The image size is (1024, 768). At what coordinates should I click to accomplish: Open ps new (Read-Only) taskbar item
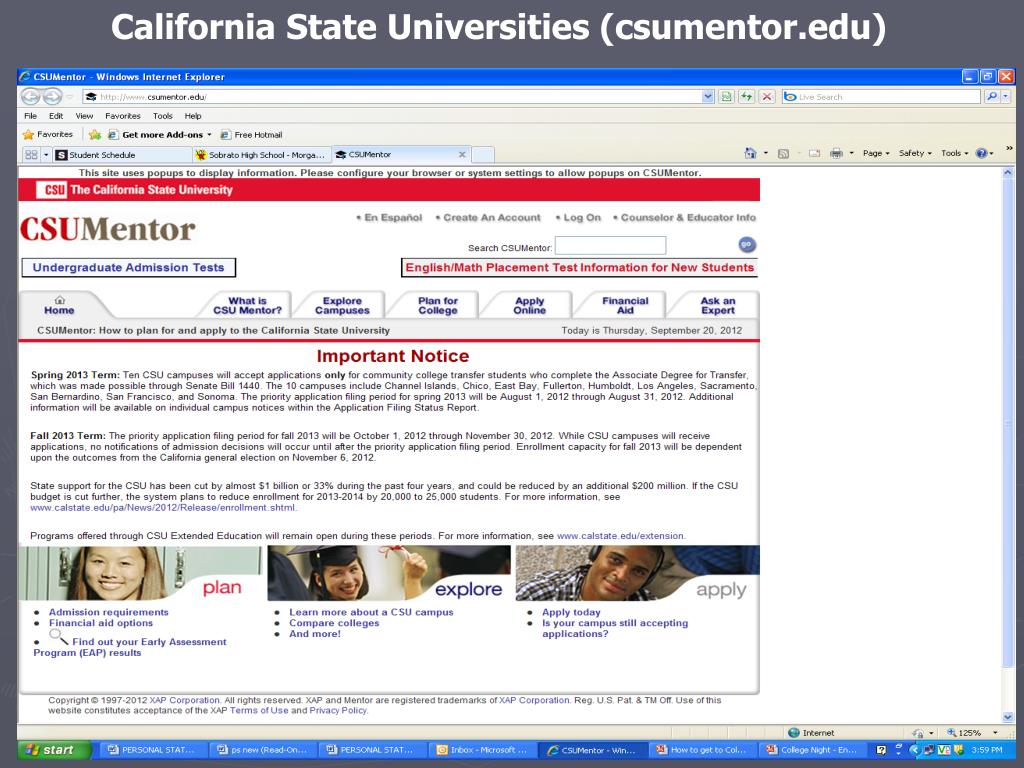pyautogui.click(x=265, y=750)
